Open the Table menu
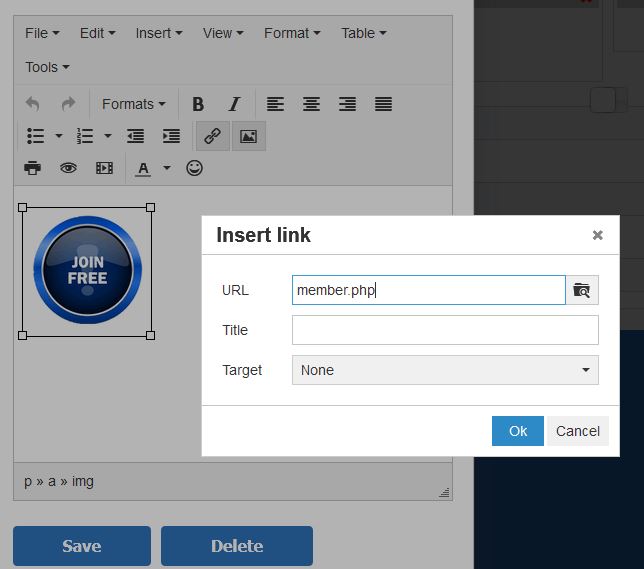 point(363,33)
